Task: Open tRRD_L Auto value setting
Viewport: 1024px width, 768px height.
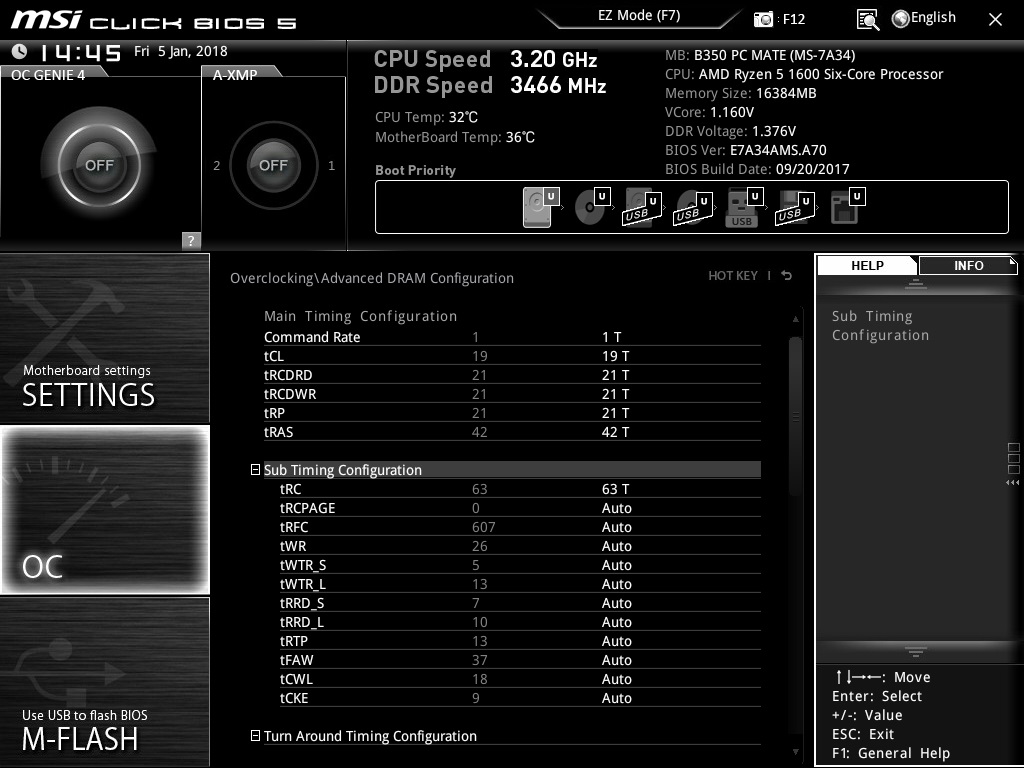Action: coord(616,622)
